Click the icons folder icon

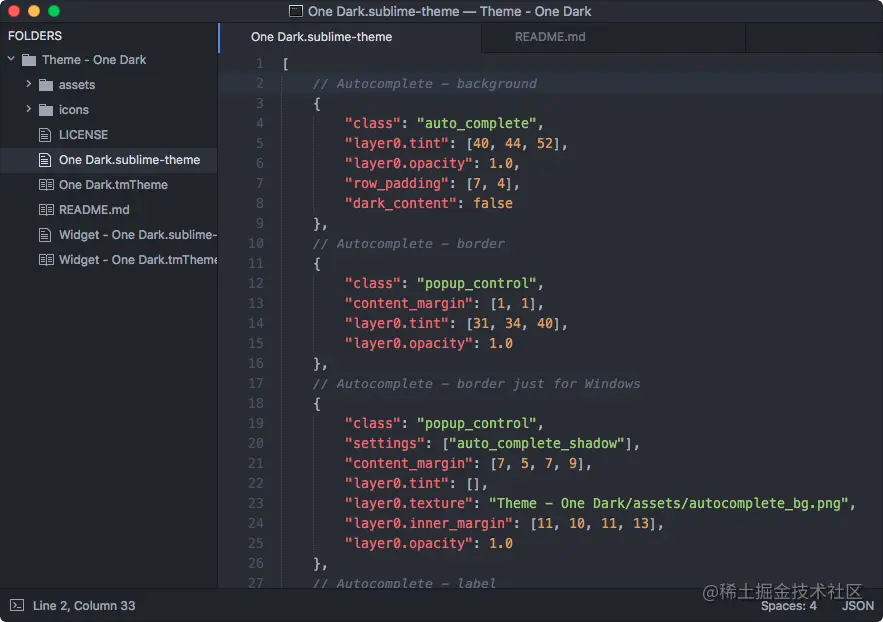click(x=46, y=110)
